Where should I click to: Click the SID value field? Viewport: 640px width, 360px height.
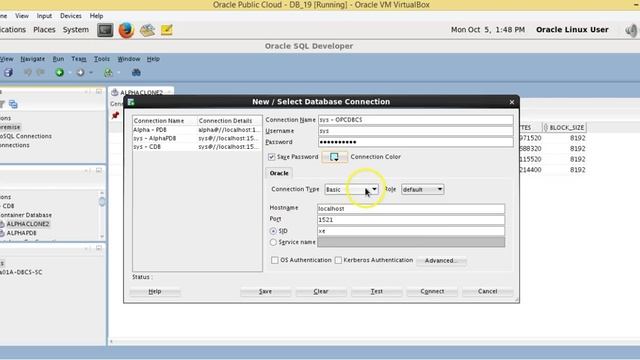411,231
